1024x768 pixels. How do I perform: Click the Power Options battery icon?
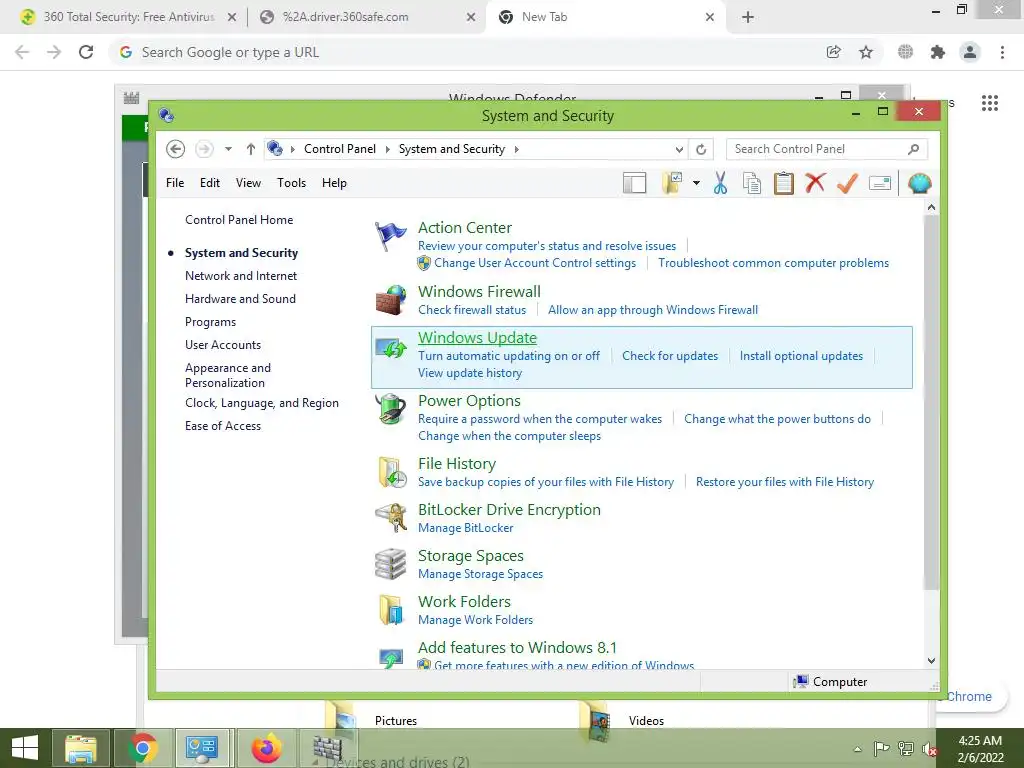pos(391,409)
